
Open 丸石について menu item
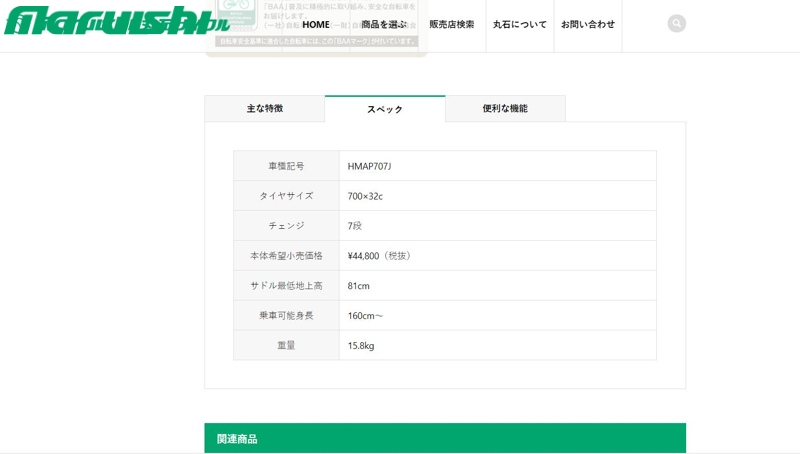519,24
